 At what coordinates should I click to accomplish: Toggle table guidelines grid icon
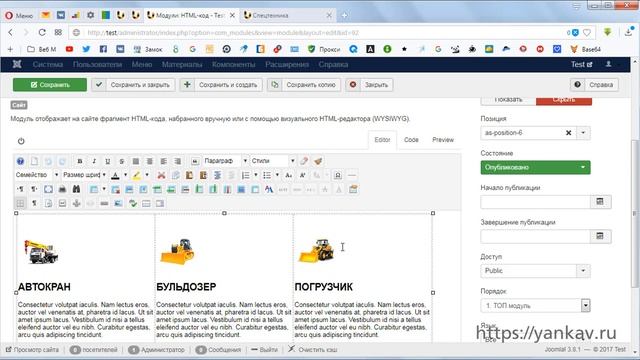20,203
